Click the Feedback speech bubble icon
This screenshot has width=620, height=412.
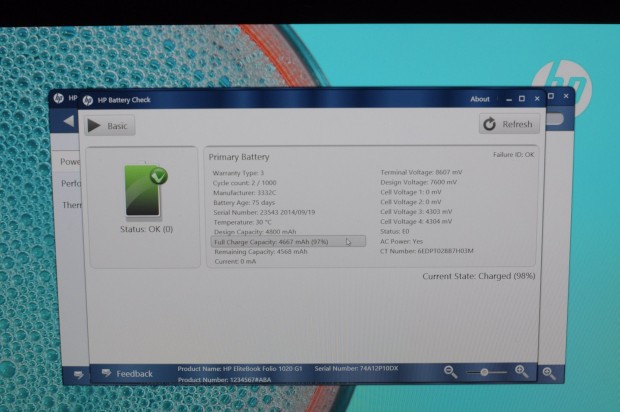click(106, 373)
